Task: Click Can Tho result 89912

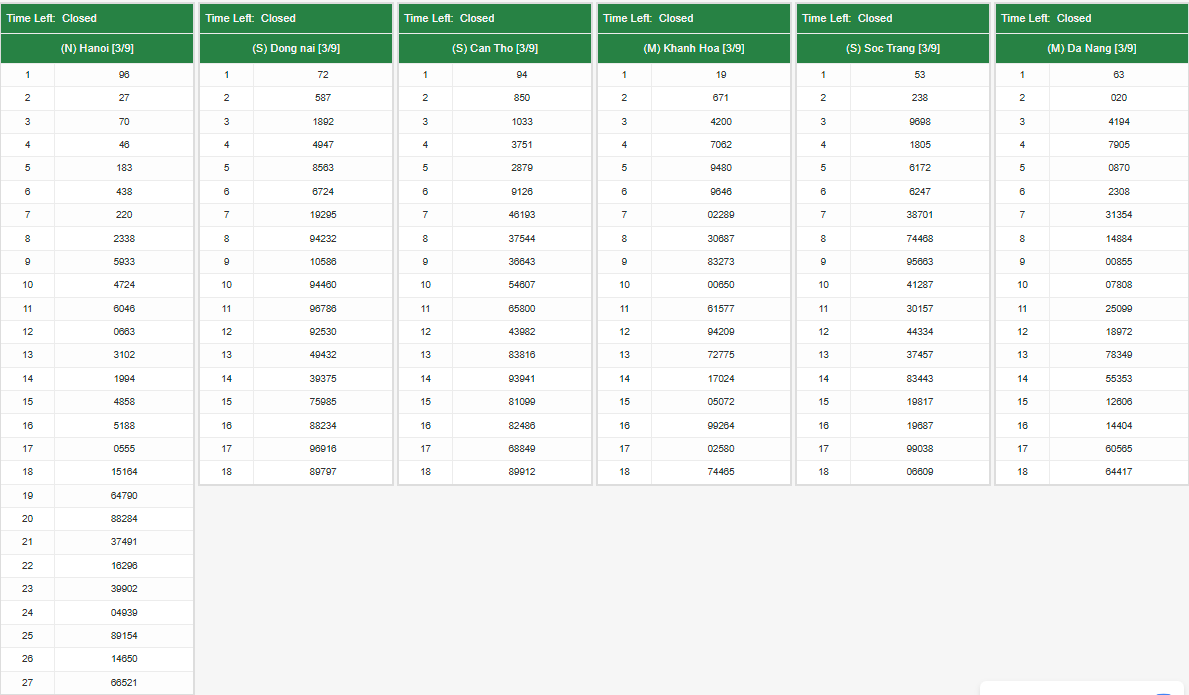Action: point(522,472)
